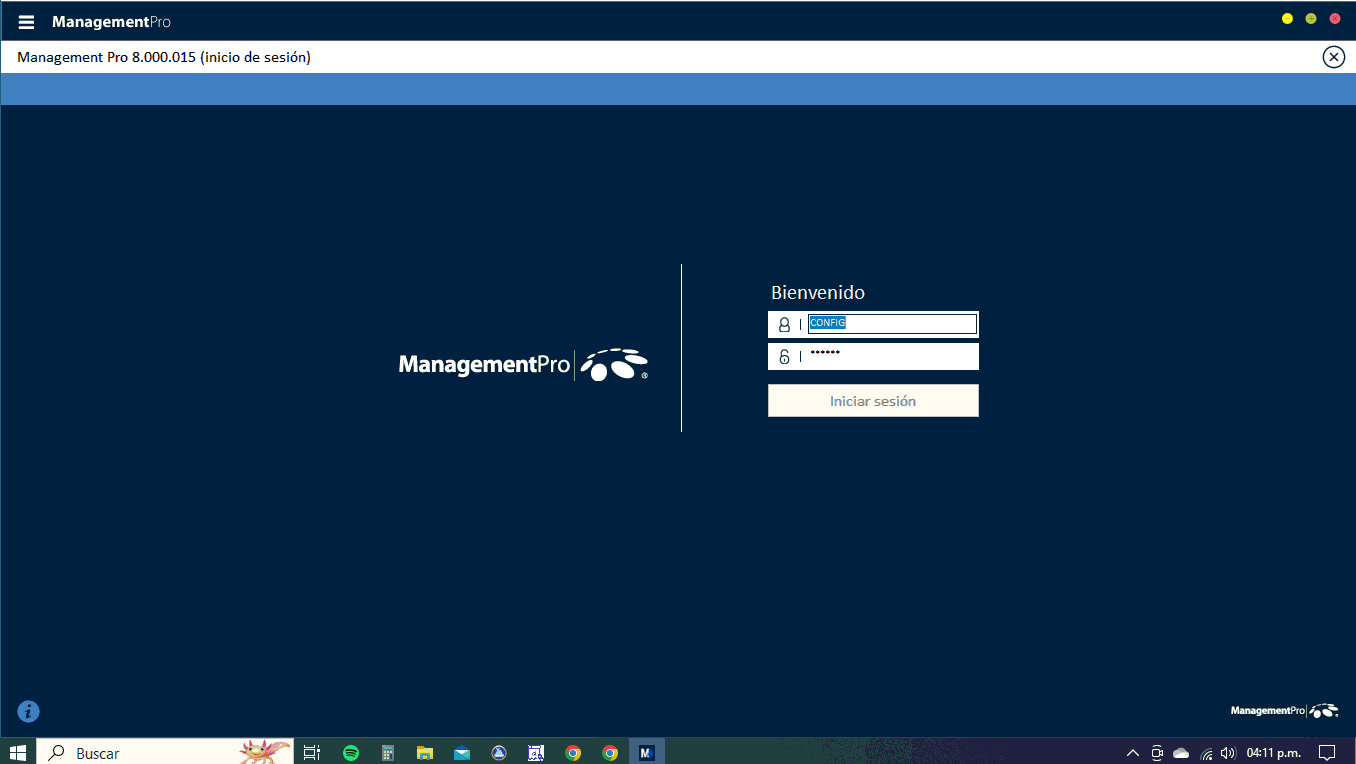Expand hidden system tray icons chevron
The width and height of the screenshot is (1356, 764).
pyautogui.click(x=1132, y=753)
